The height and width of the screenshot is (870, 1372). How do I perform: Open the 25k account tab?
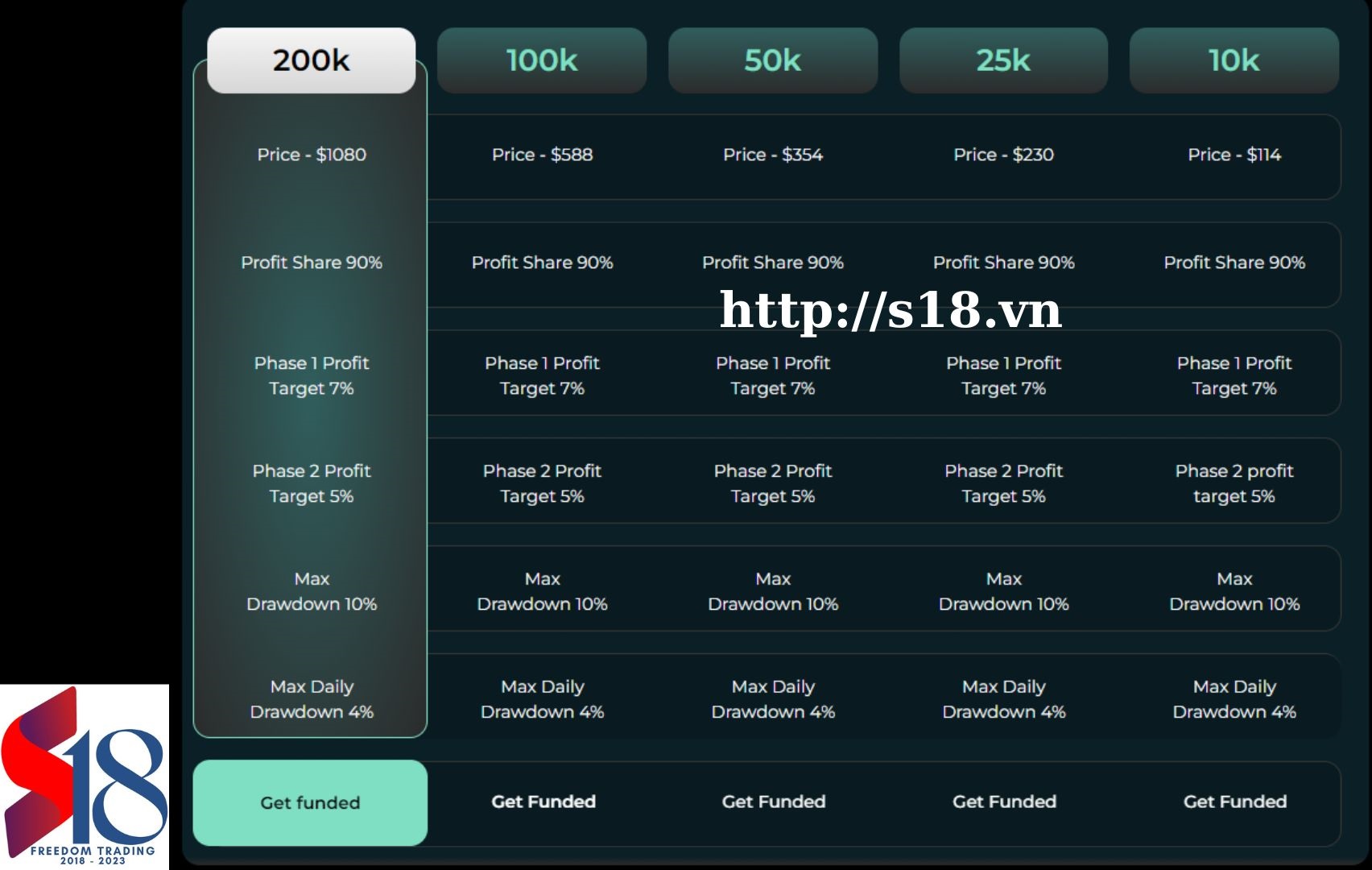click(x=1003, y=60)
